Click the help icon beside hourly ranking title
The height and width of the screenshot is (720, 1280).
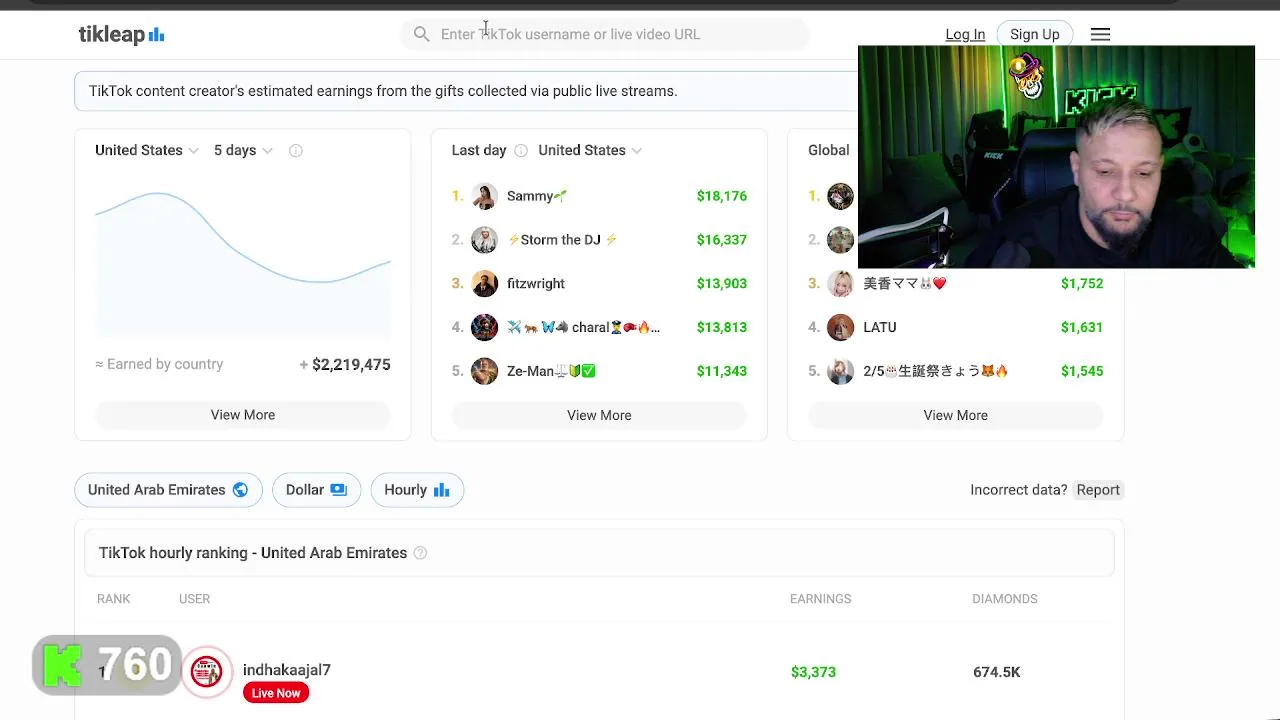click(x=420, y=553)
